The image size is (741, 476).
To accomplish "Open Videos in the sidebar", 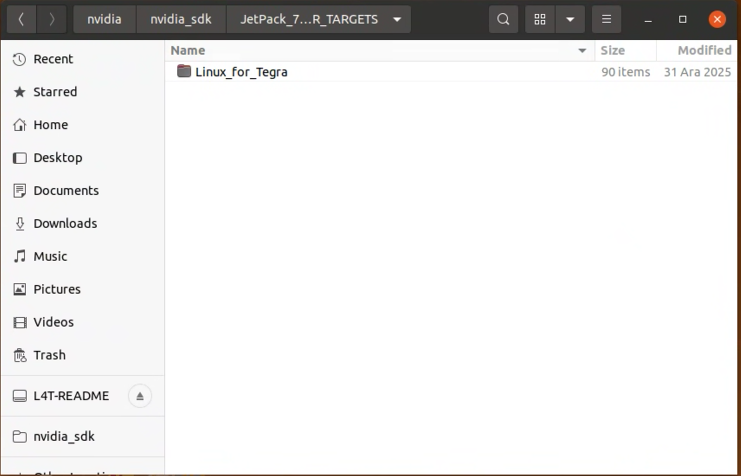I will (x=83, y=322).
